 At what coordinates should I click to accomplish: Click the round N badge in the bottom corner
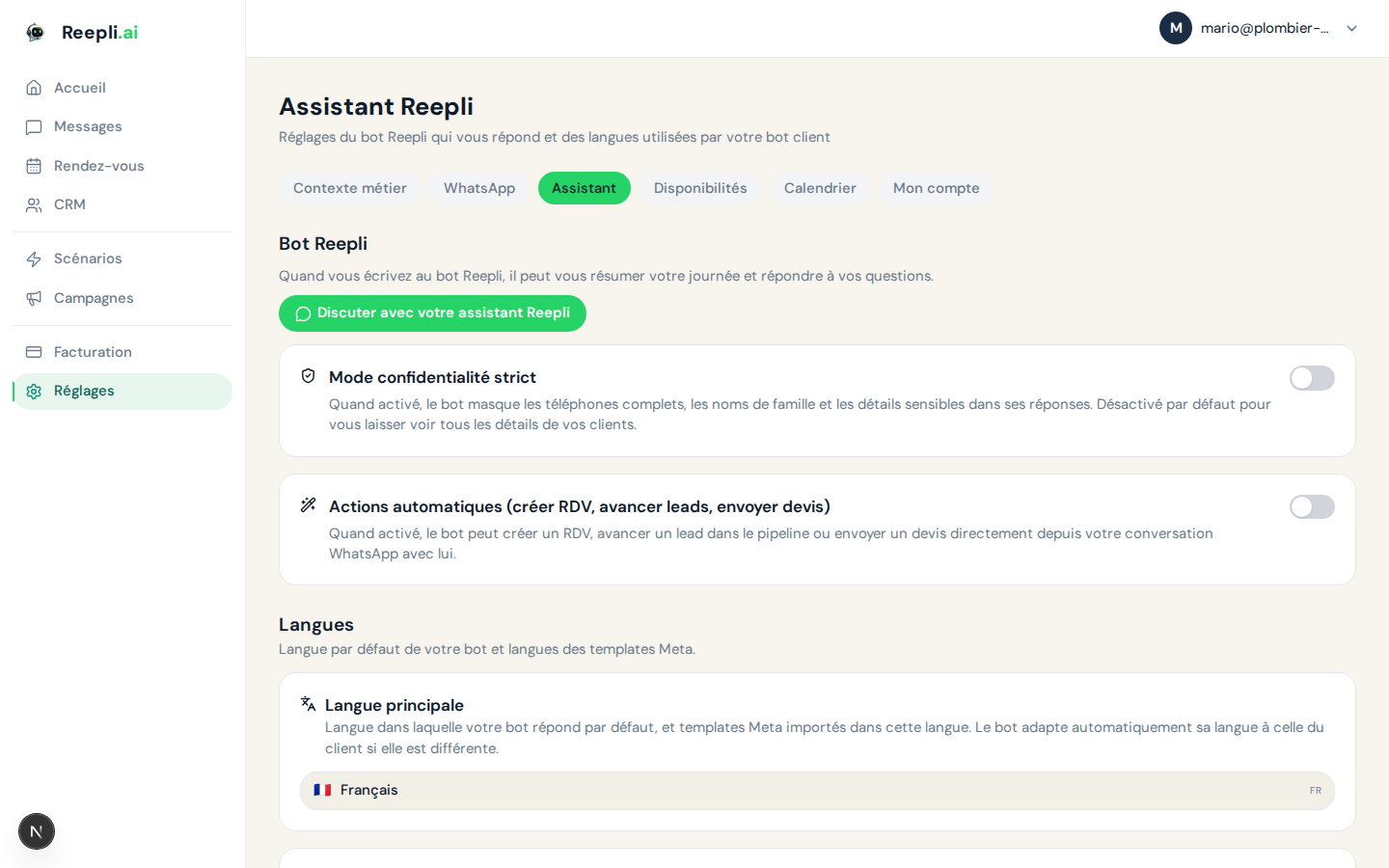click(37, 831)
